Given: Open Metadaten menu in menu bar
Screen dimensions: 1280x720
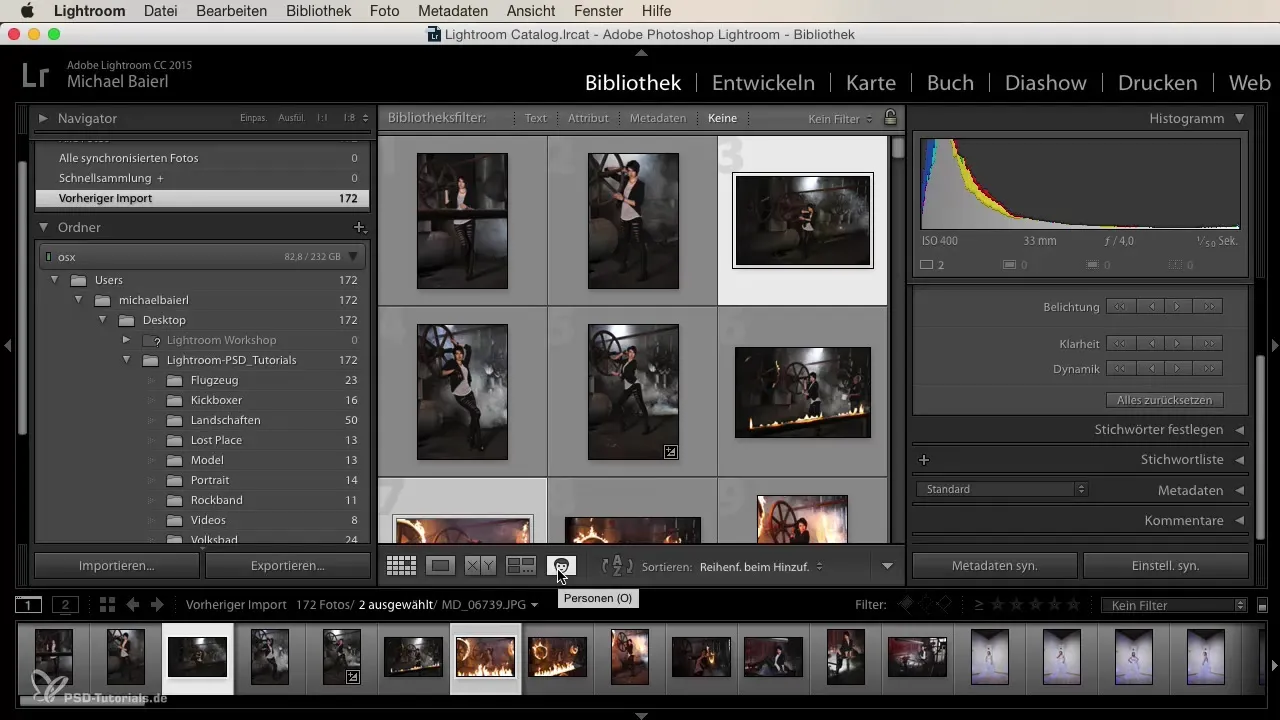Looking at the screenshot, I should pos(453,11).
